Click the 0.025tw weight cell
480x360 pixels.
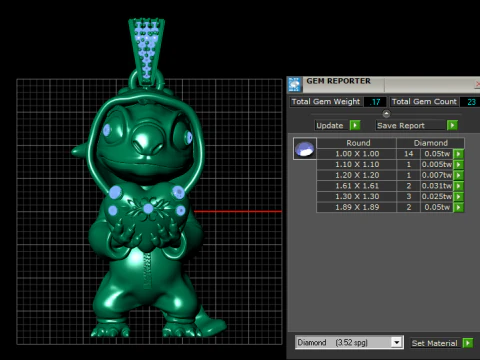click(437, 196)
